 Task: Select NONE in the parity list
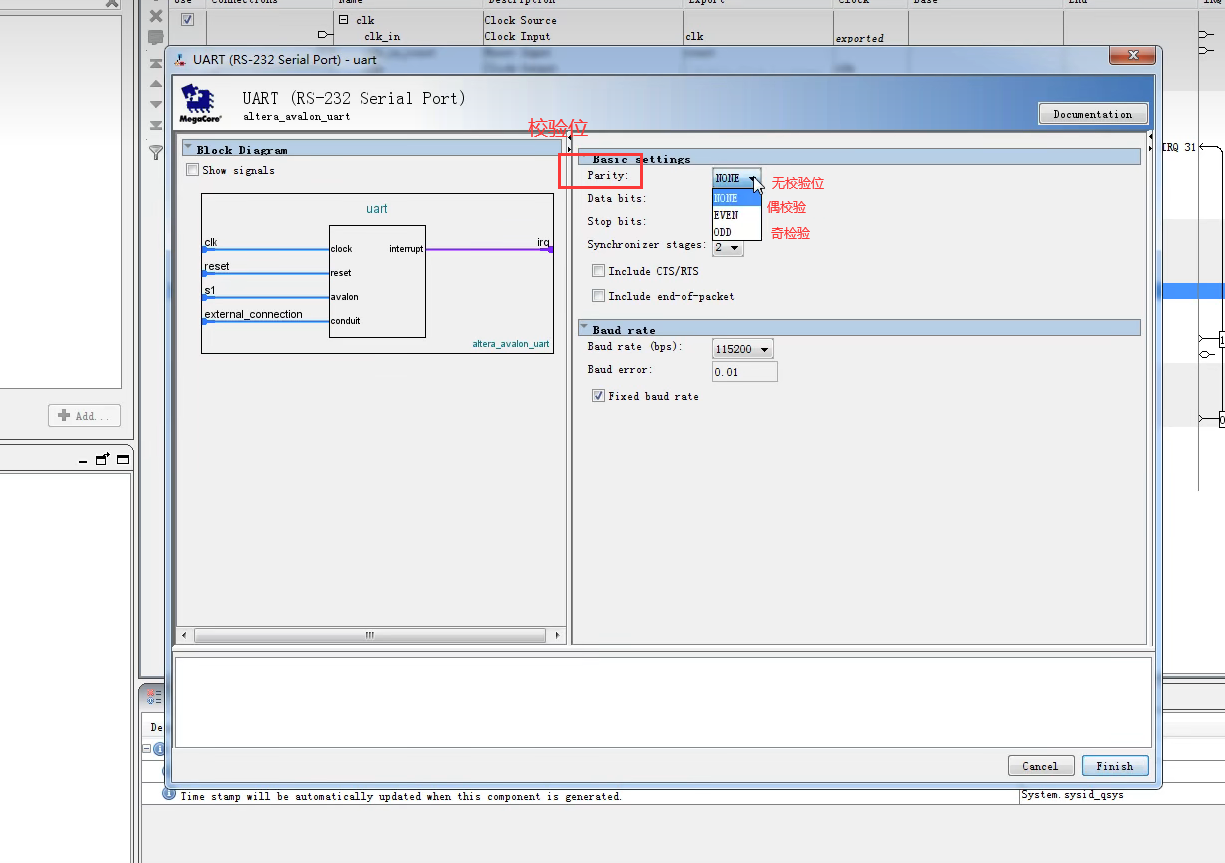pos(737,198)
